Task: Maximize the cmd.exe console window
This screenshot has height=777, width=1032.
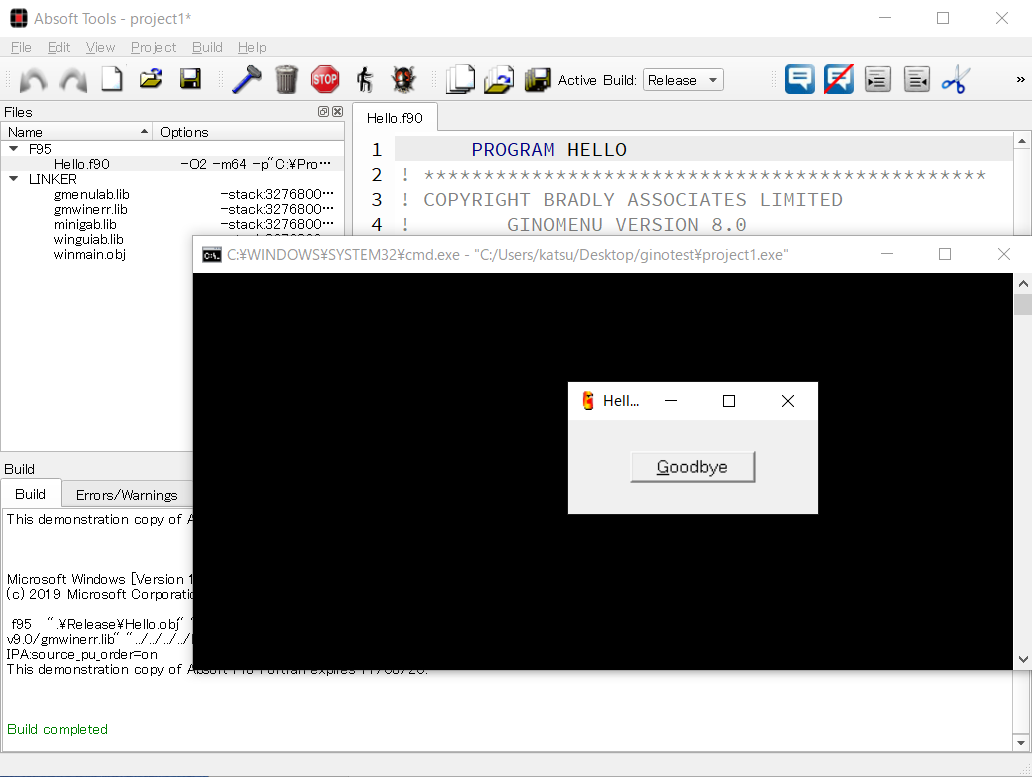Action: tap(945, 254)
